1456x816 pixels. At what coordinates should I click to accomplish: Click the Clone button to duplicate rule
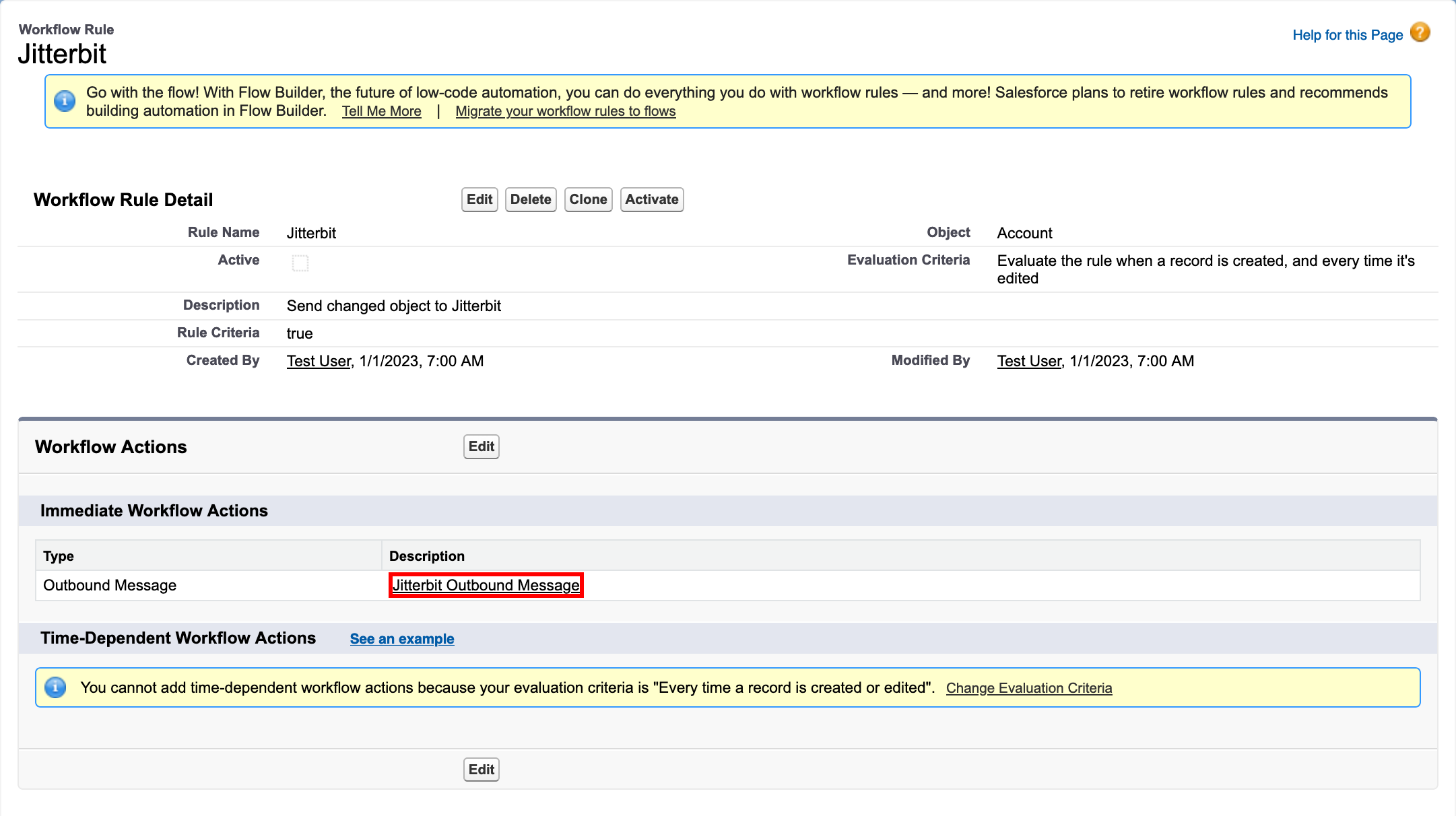pyautogui.click(x=588, y=199)
